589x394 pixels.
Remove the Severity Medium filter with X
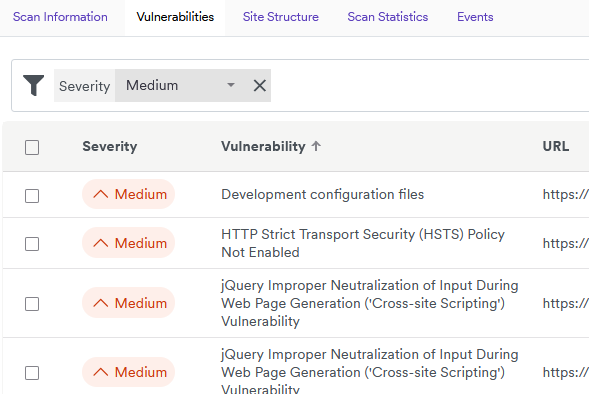[260, 85]
